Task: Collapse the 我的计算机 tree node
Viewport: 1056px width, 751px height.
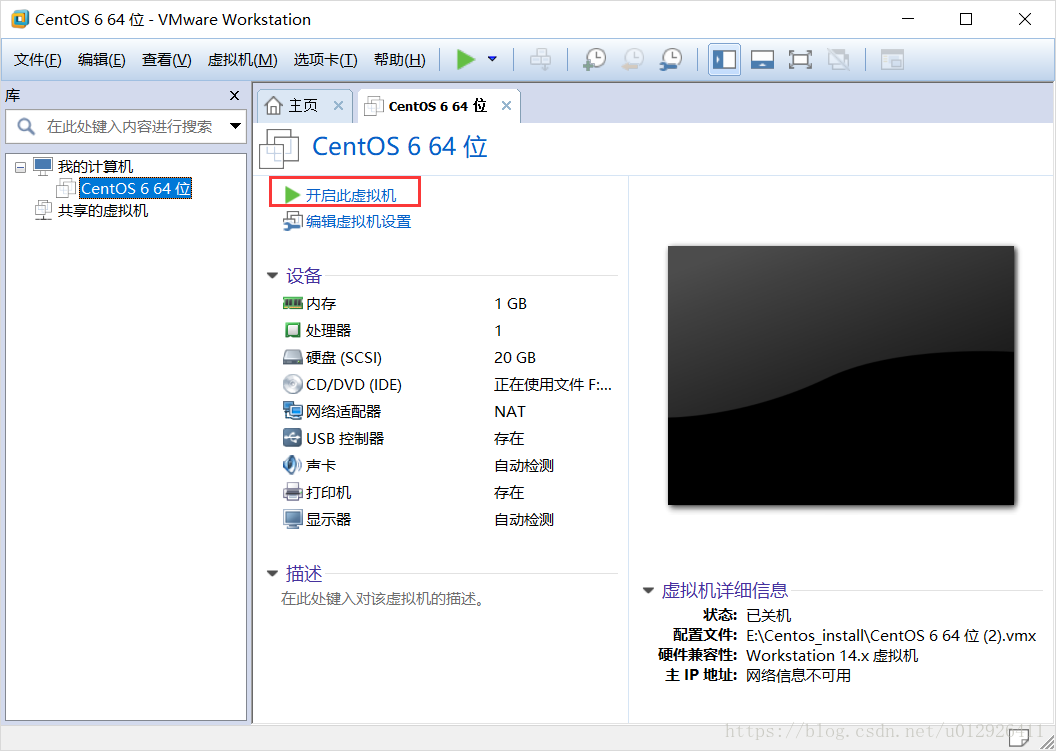Action: pos(21,166)
